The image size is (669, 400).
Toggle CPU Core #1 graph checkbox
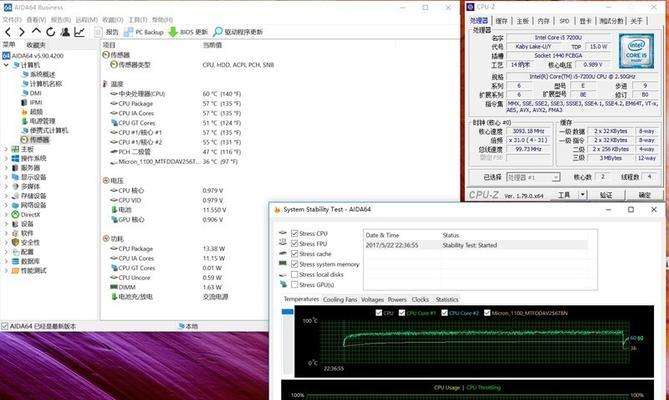[402, 313]
